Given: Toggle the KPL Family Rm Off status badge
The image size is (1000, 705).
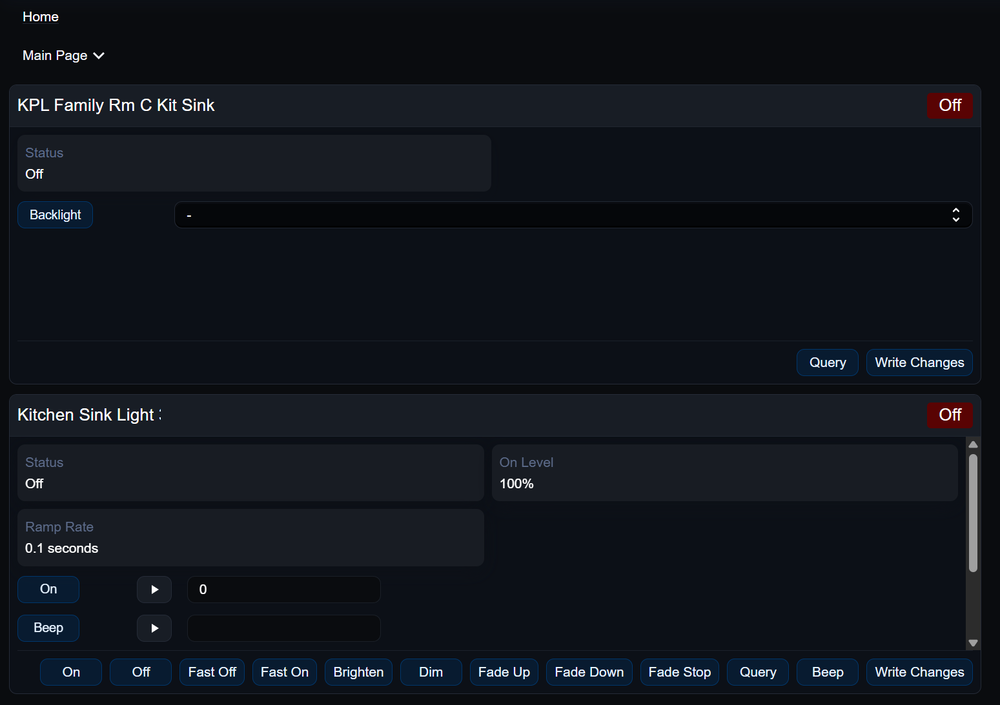Looking at the screenshot, I should coord(949,106).
